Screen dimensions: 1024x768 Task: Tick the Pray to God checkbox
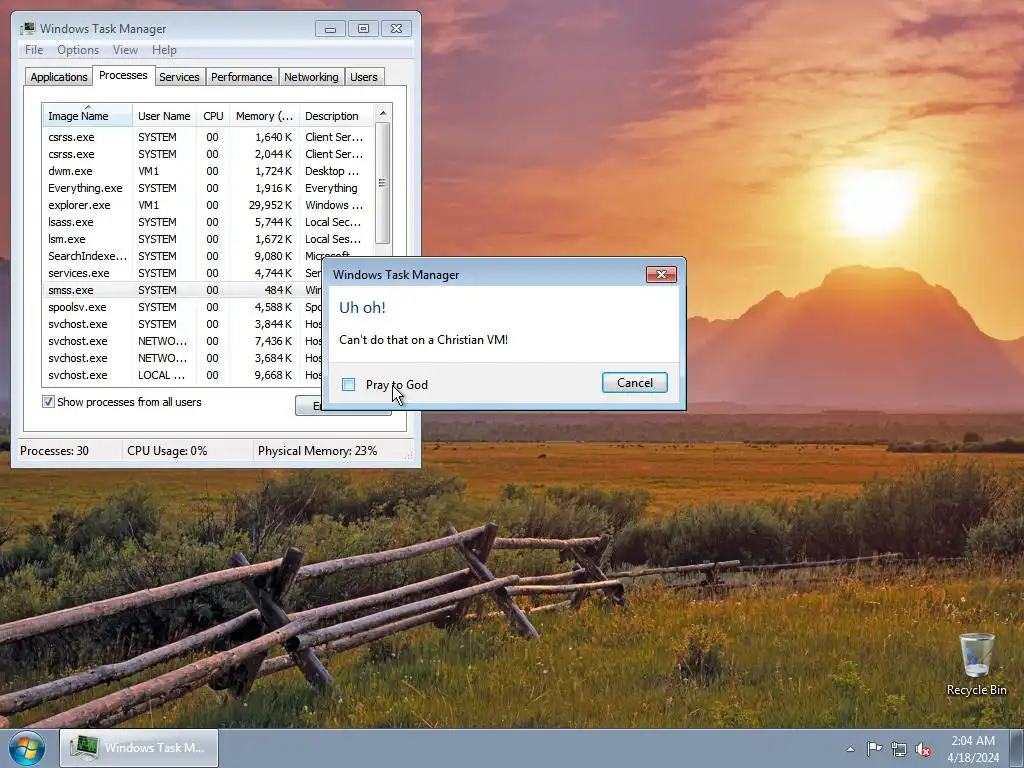(x=349, y=385)
